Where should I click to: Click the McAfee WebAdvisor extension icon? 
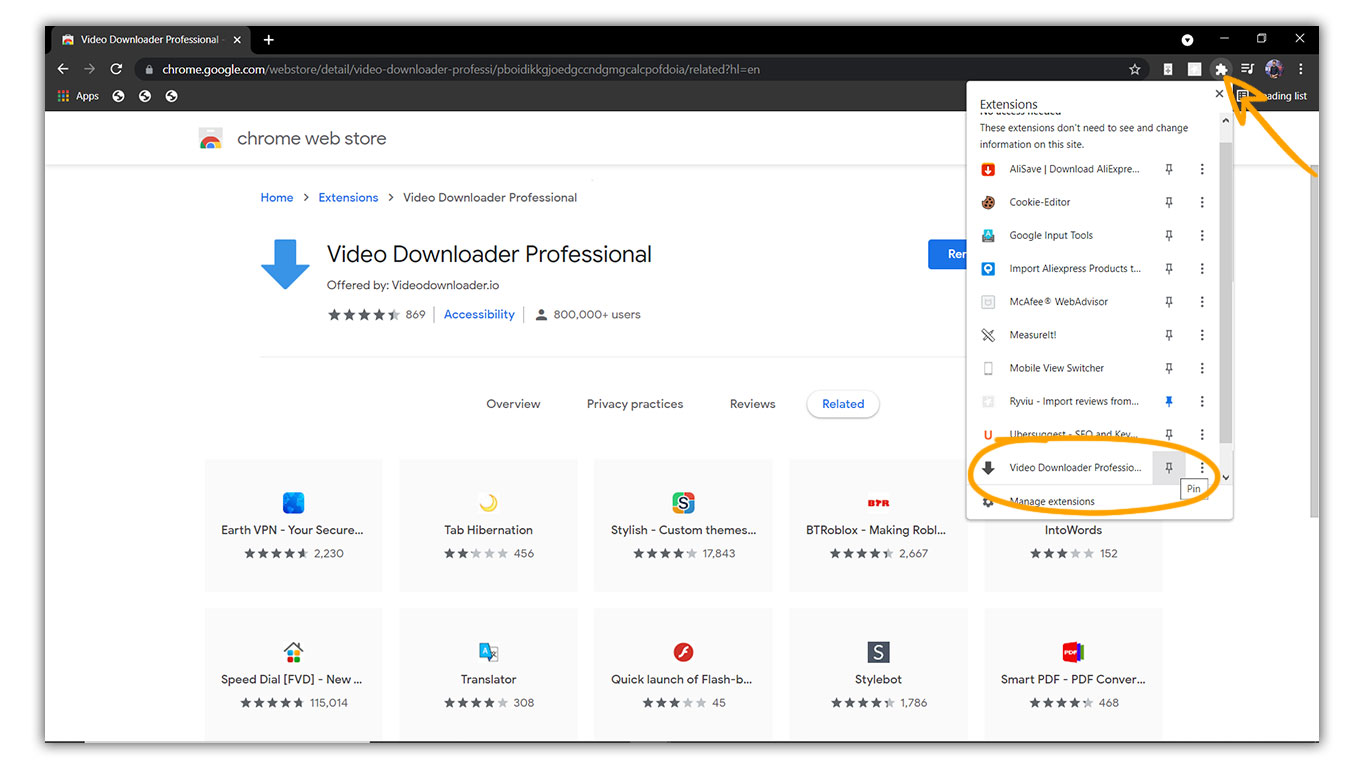coord(988,301)
